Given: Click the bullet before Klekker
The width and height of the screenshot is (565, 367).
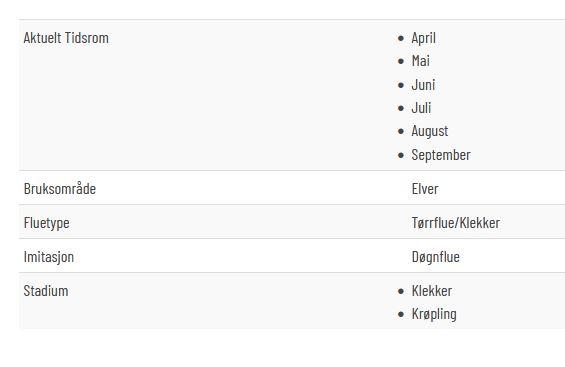Looking at the screenshot, I should point(401,291).
